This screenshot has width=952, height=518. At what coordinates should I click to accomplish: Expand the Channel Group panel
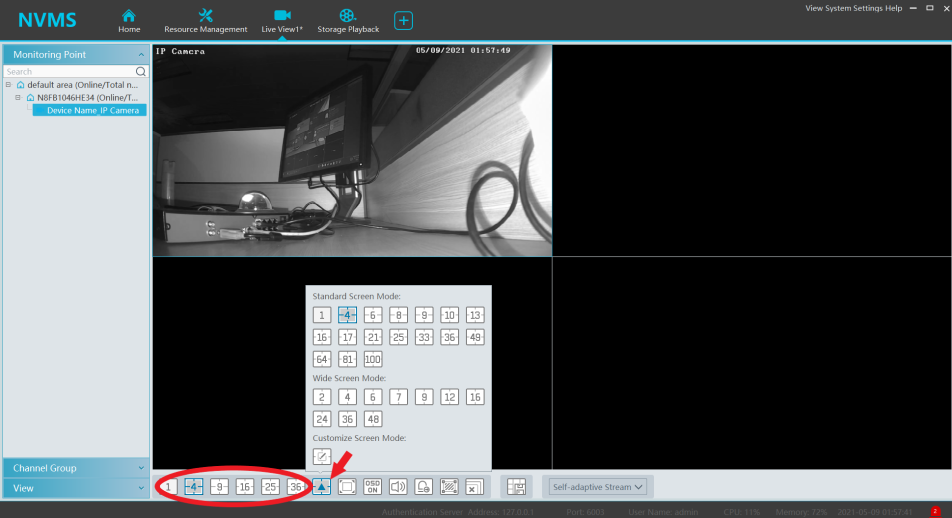pos(75,468)
